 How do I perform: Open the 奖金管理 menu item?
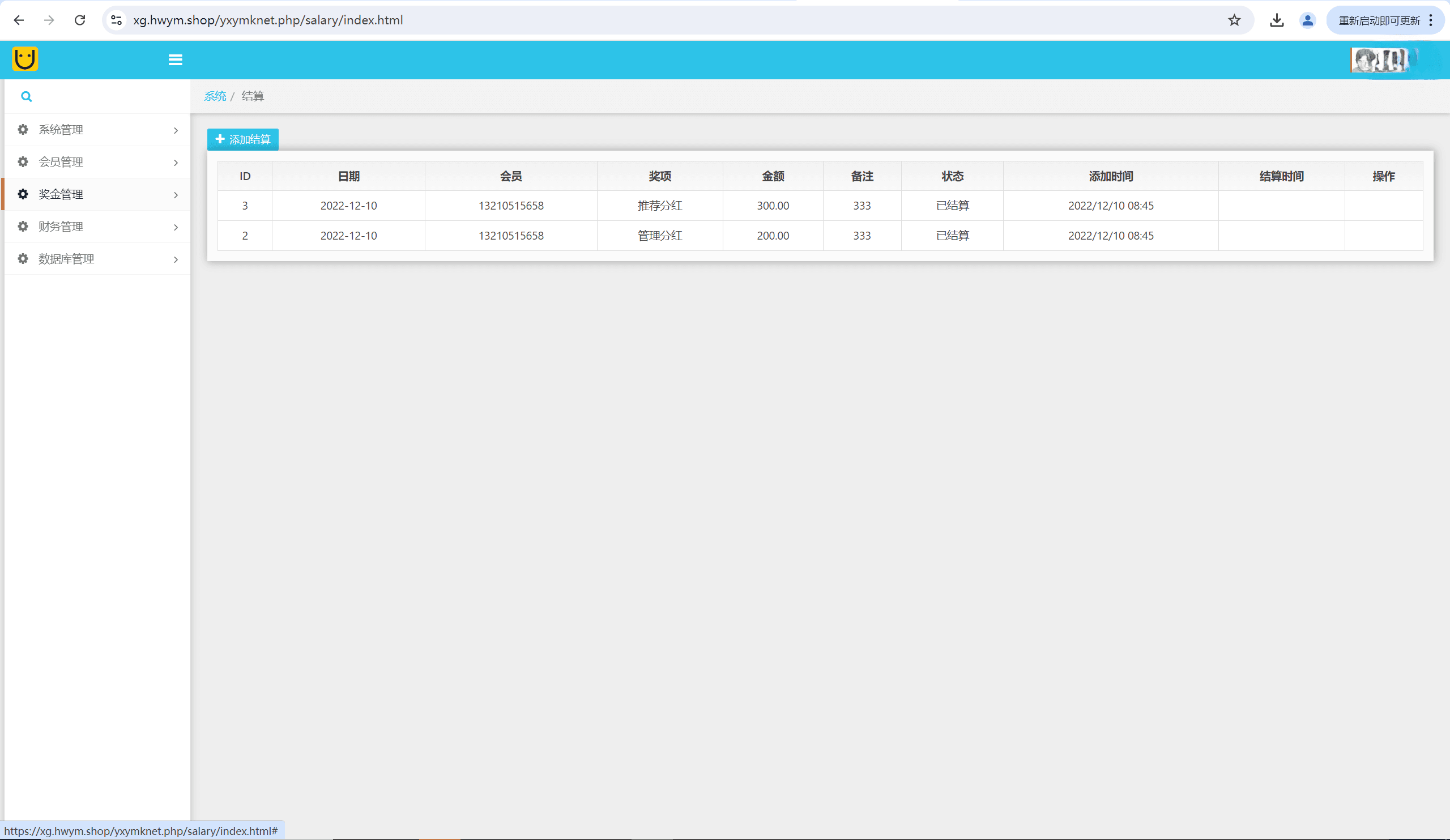click(x=61, y=194)
